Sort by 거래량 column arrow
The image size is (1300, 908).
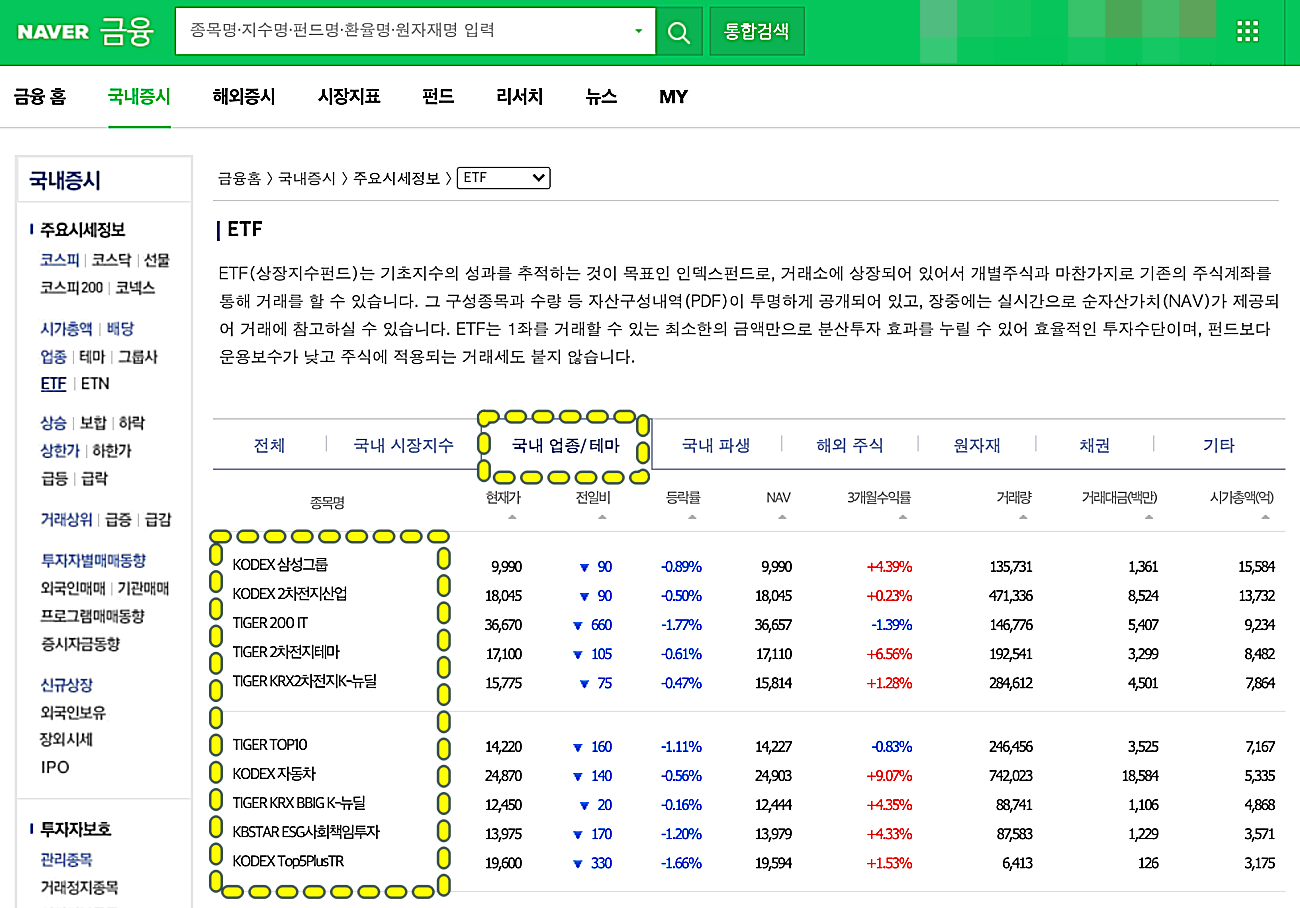[1023, 517]
